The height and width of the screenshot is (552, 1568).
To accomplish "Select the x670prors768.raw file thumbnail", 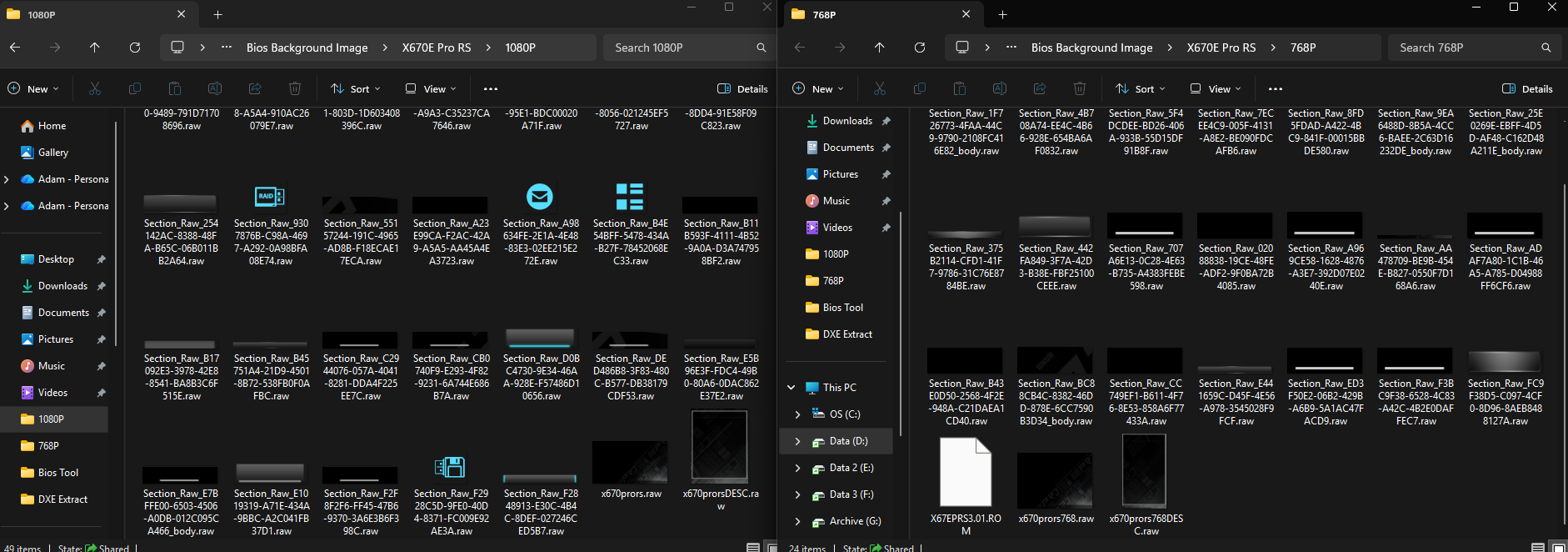I will (1056, 481).
